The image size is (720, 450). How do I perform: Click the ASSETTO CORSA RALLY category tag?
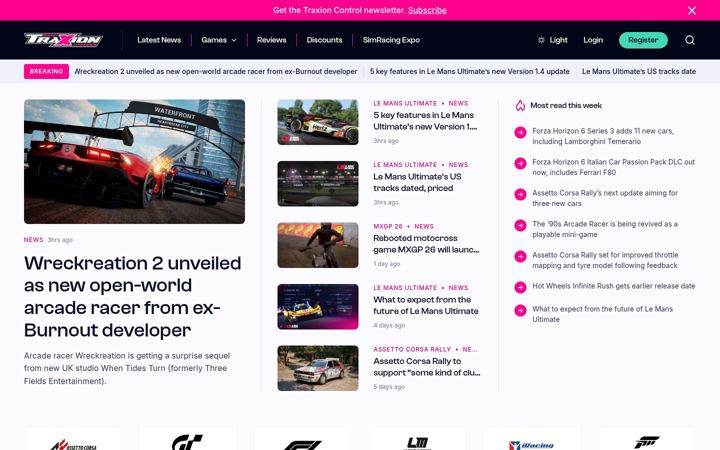click(x=412, y=349)
